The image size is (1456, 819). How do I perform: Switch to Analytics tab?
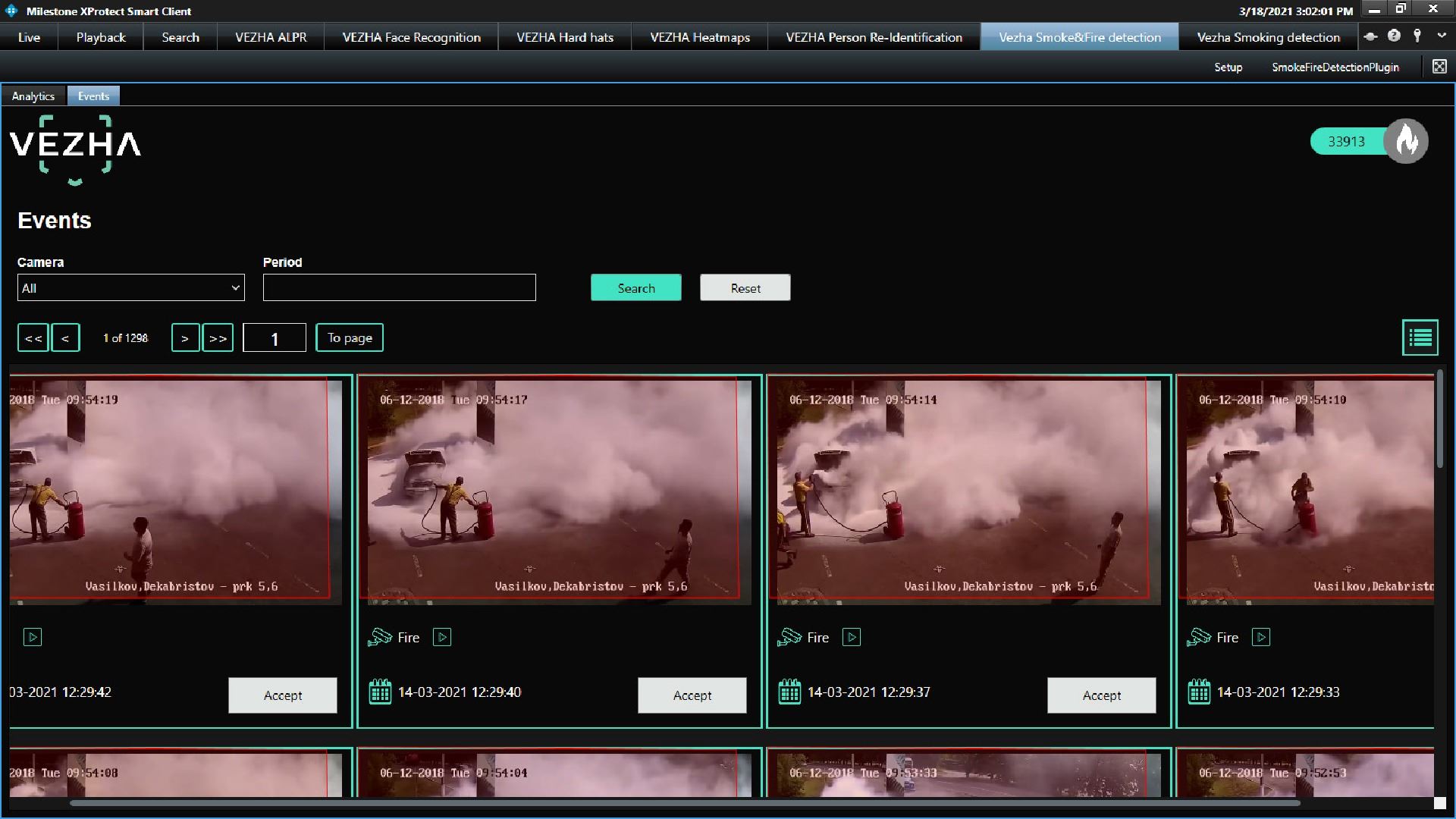pyautogui.click(x=33, y=96)
